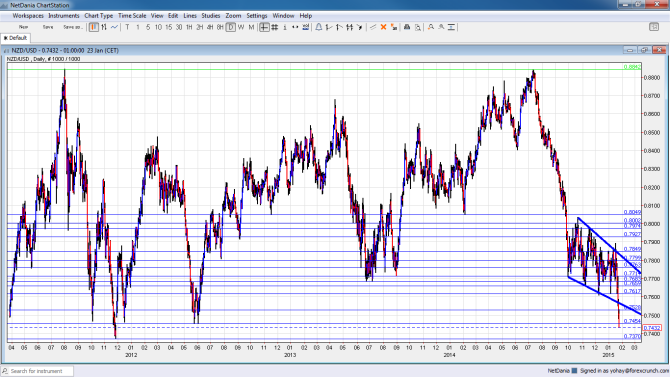Open the Time Scale menu
This screenshot has width=670, height=377.
coord(132,16)
